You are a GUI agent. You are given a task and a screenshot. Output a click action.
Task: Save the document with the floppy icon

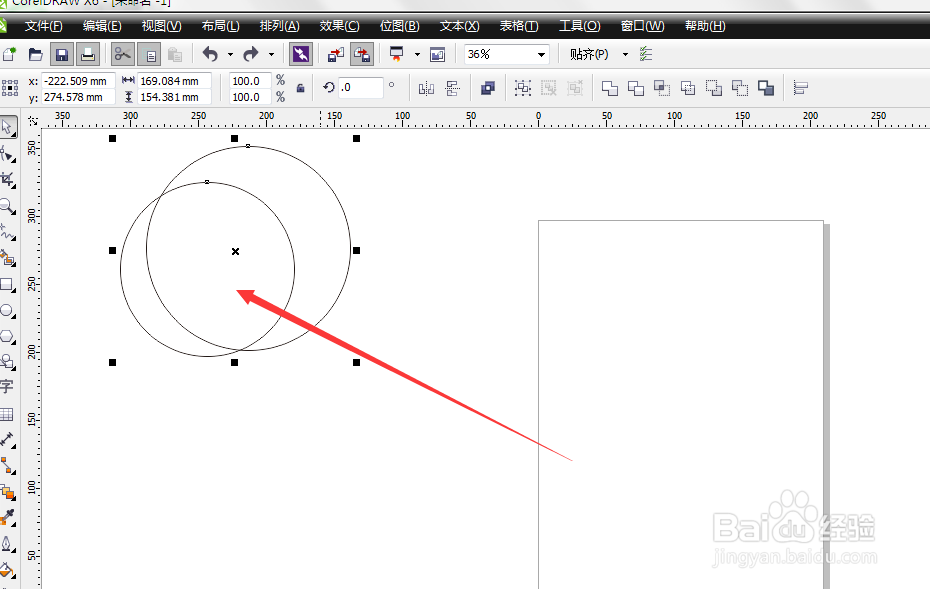click(x=62, y=55)
